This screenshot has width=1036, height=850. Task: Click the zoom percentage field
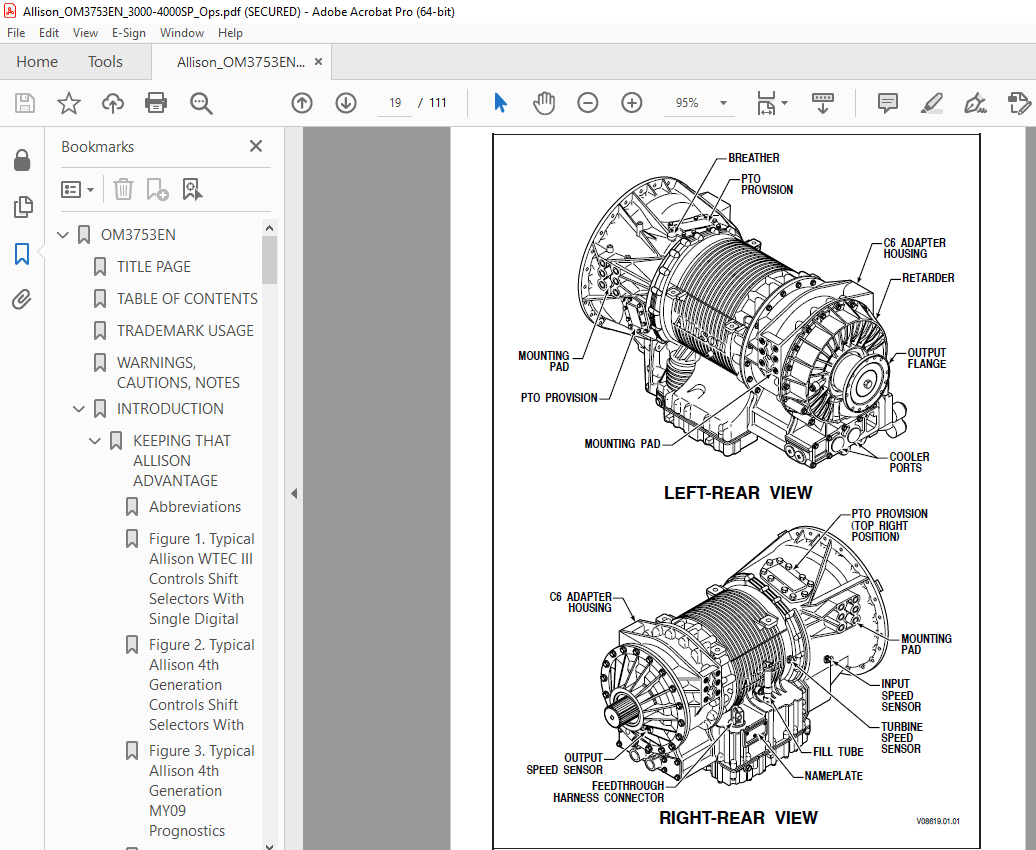pyautogui.click(x=687, y=103)
